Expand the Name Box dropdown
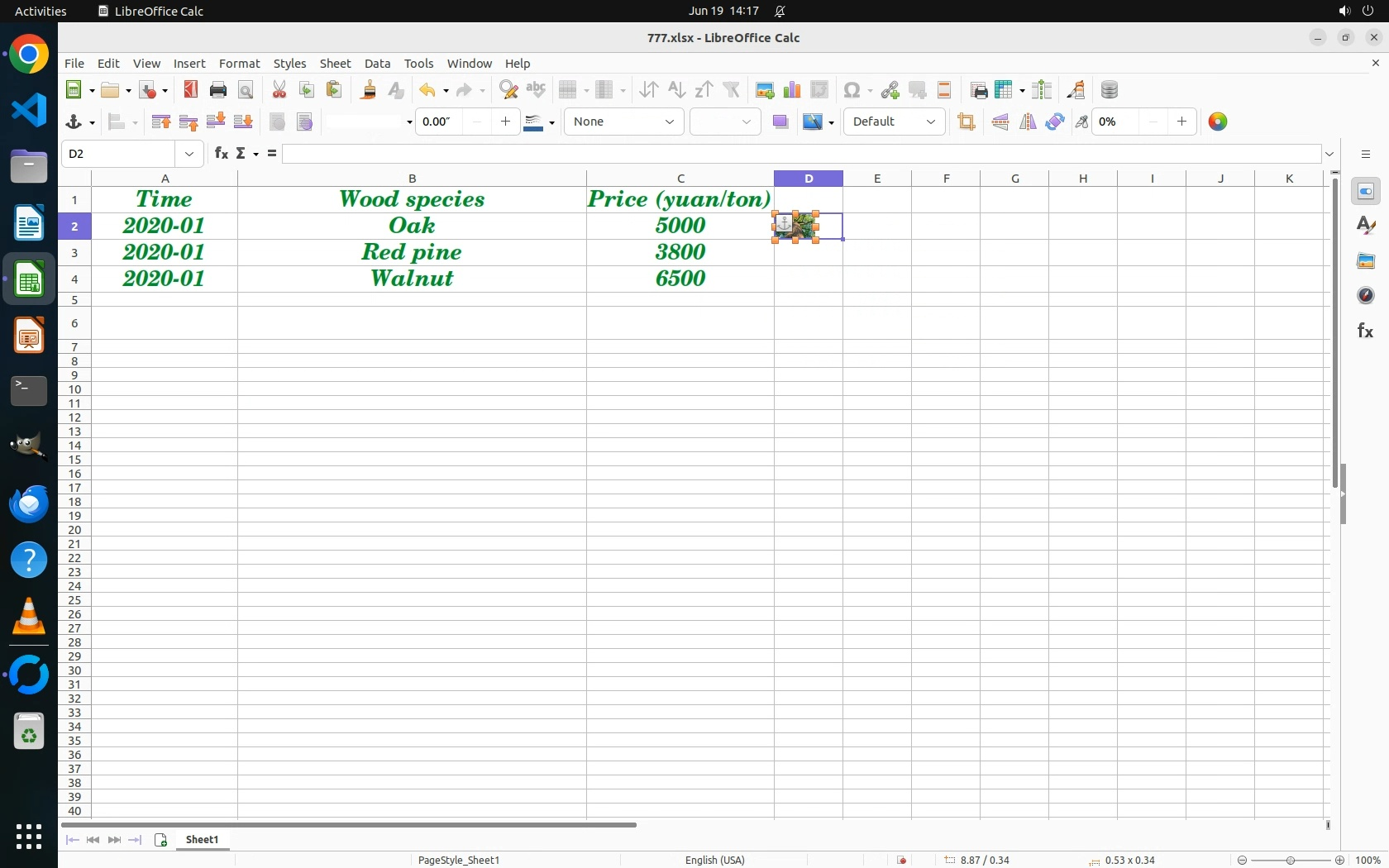 pos(189,155)
